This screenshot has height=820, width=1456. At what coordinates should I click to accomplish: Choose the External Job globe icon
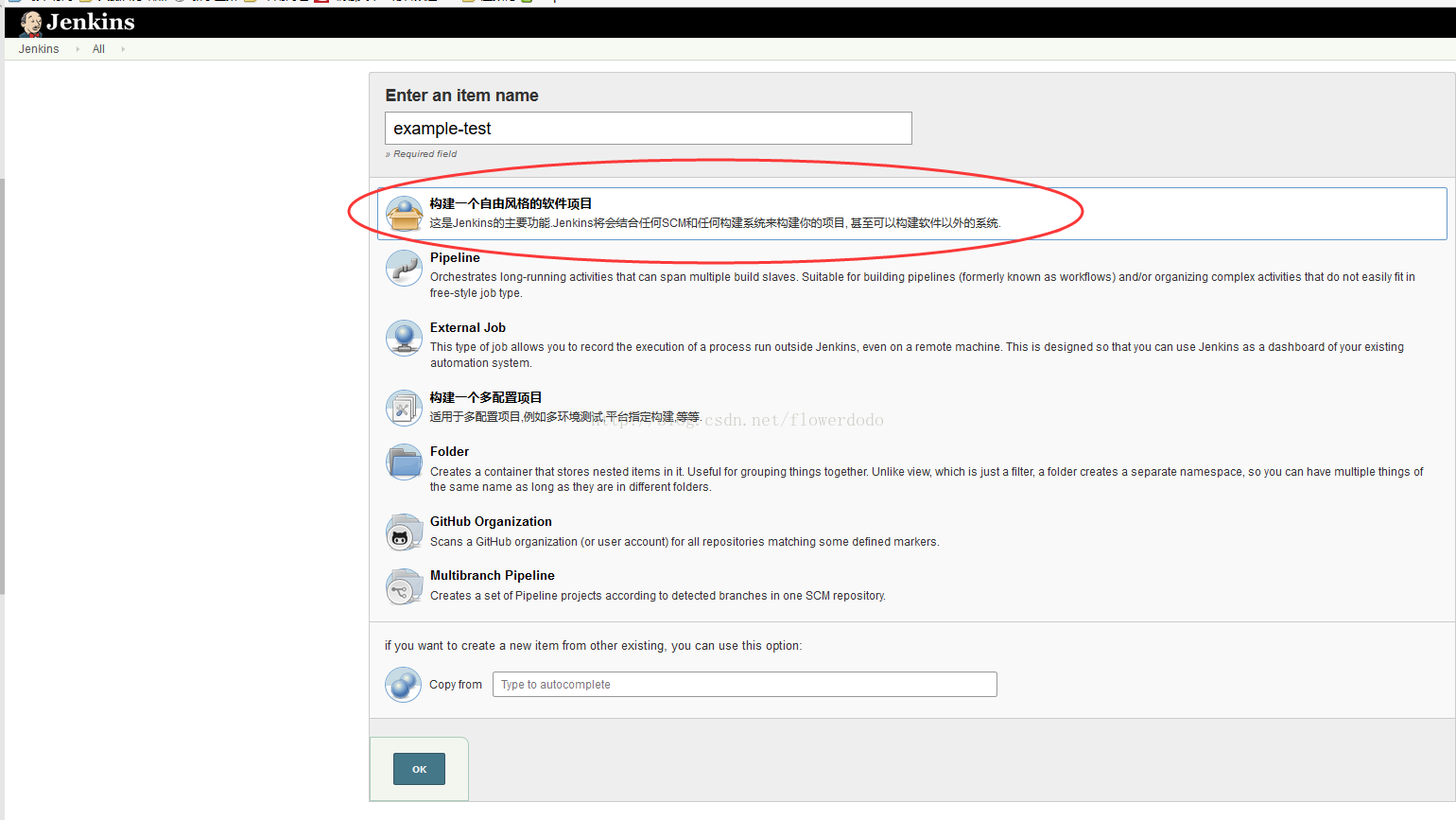[x=404, y=338]
